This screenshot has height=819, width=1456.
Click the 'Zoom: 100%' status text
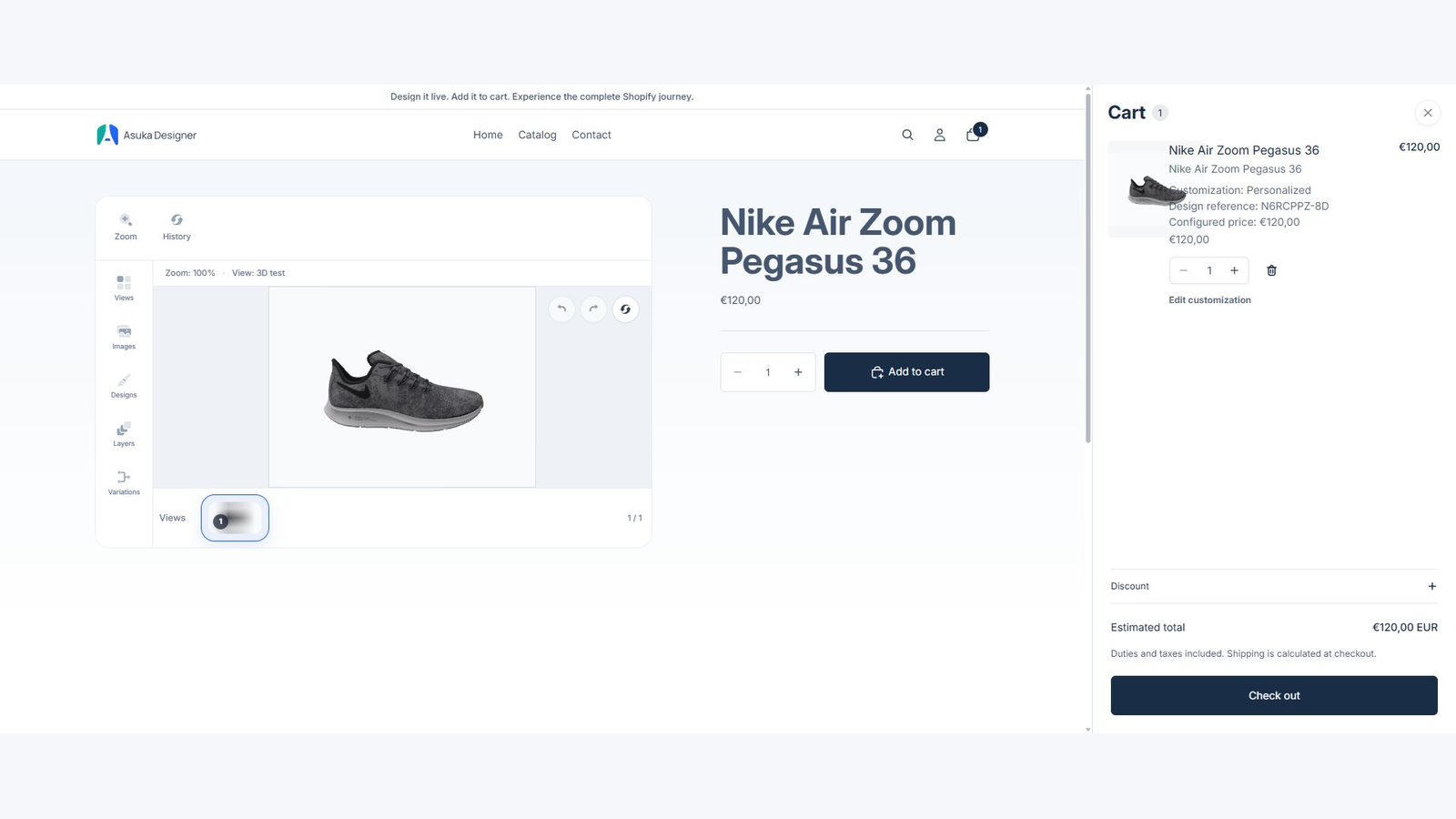click(x=190, y=273)
